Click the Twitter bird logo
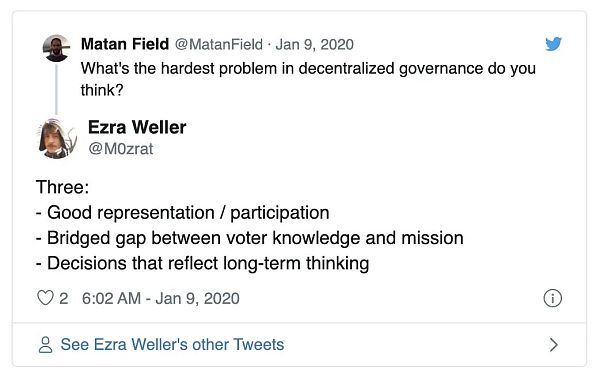The image size is (600, 381). coord(553,44)
